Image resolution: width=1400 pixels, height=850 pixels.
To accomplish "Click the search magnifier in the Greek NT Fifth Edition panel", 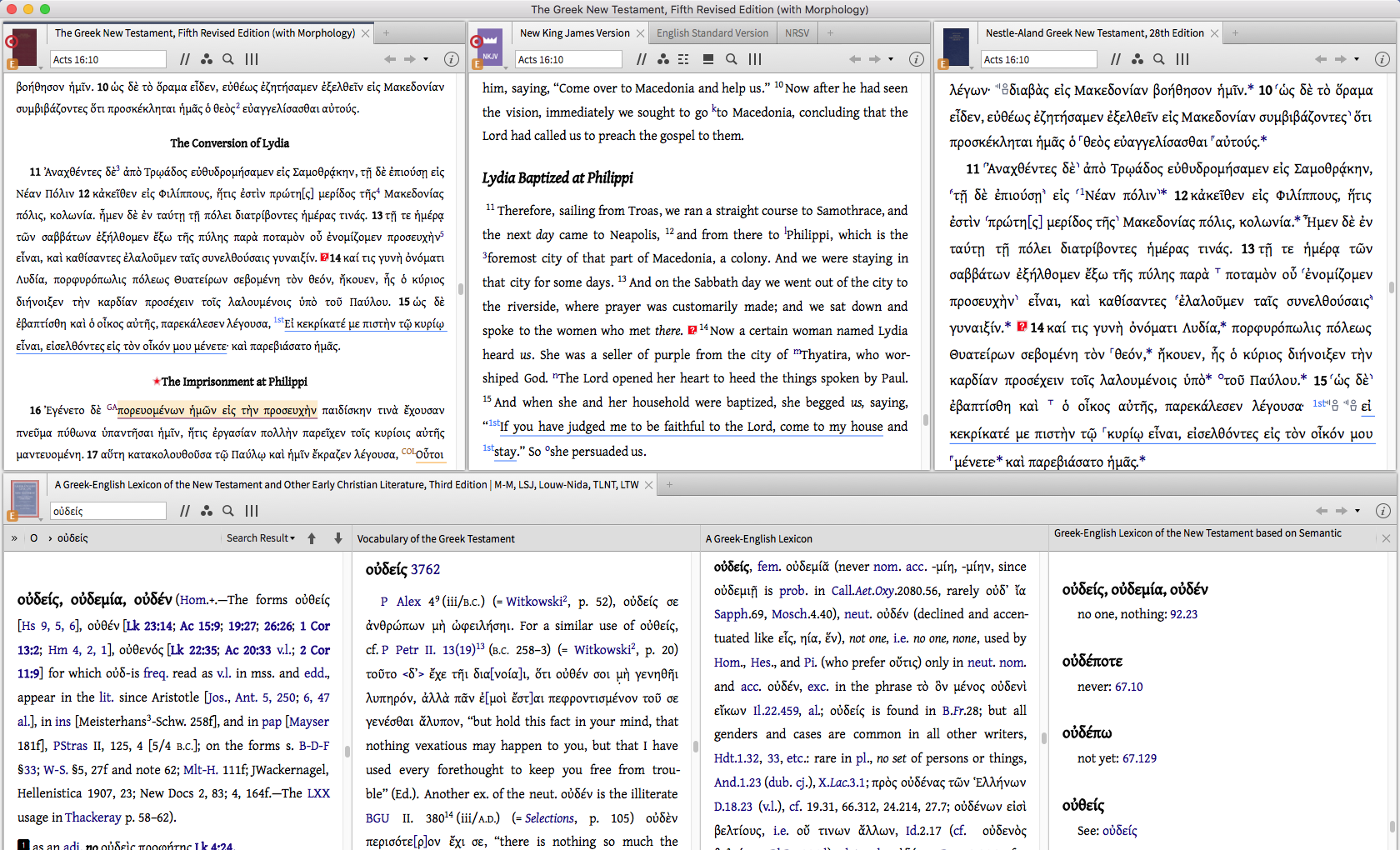I will pyautogui.click(x=228, y=59).
